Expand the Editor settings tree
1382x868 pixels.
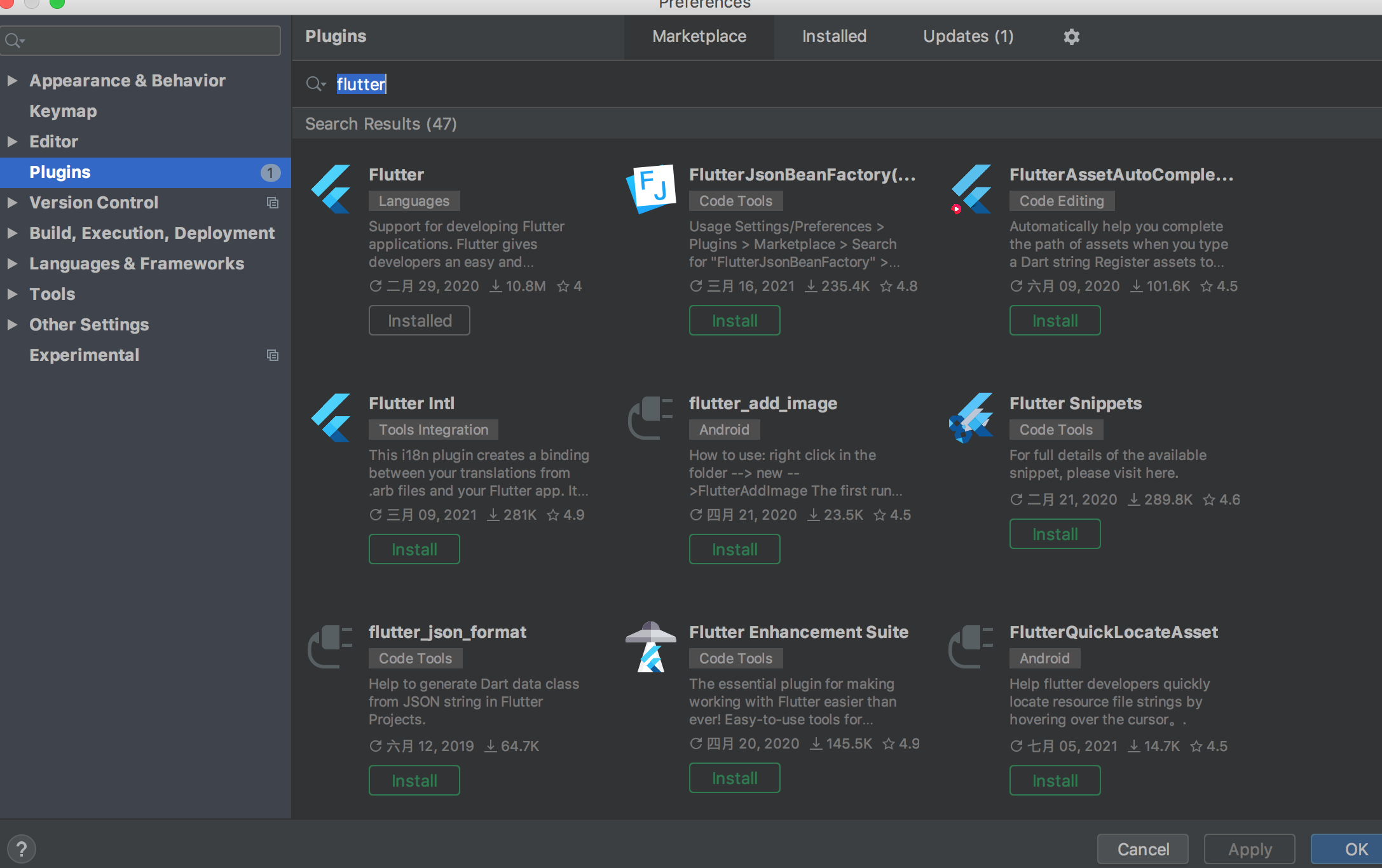[12, 142]
